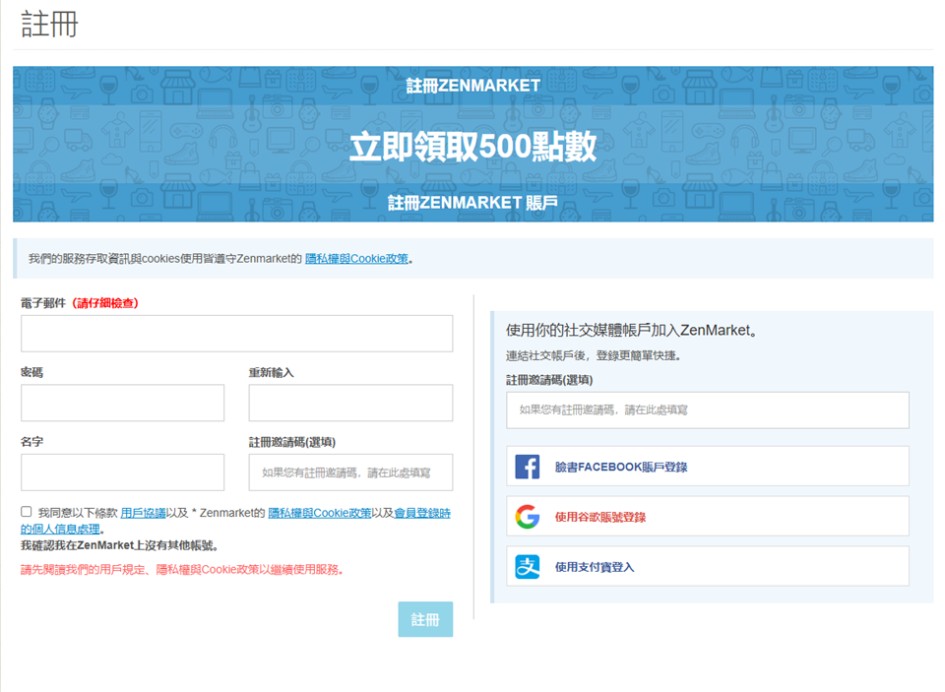Click the Google logo icon
The image size is (945, 692).
point(527,517)
